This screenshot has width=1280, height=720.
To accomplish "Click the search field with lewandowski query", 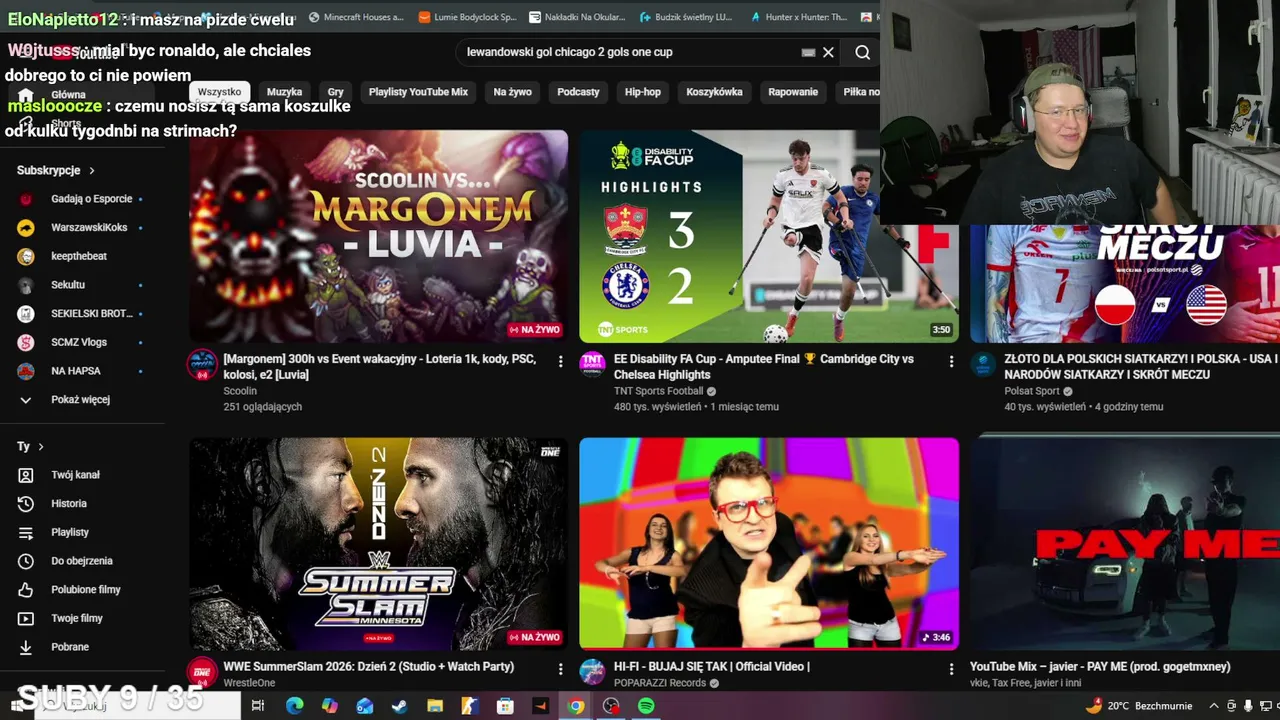I will tap(630, 52).
